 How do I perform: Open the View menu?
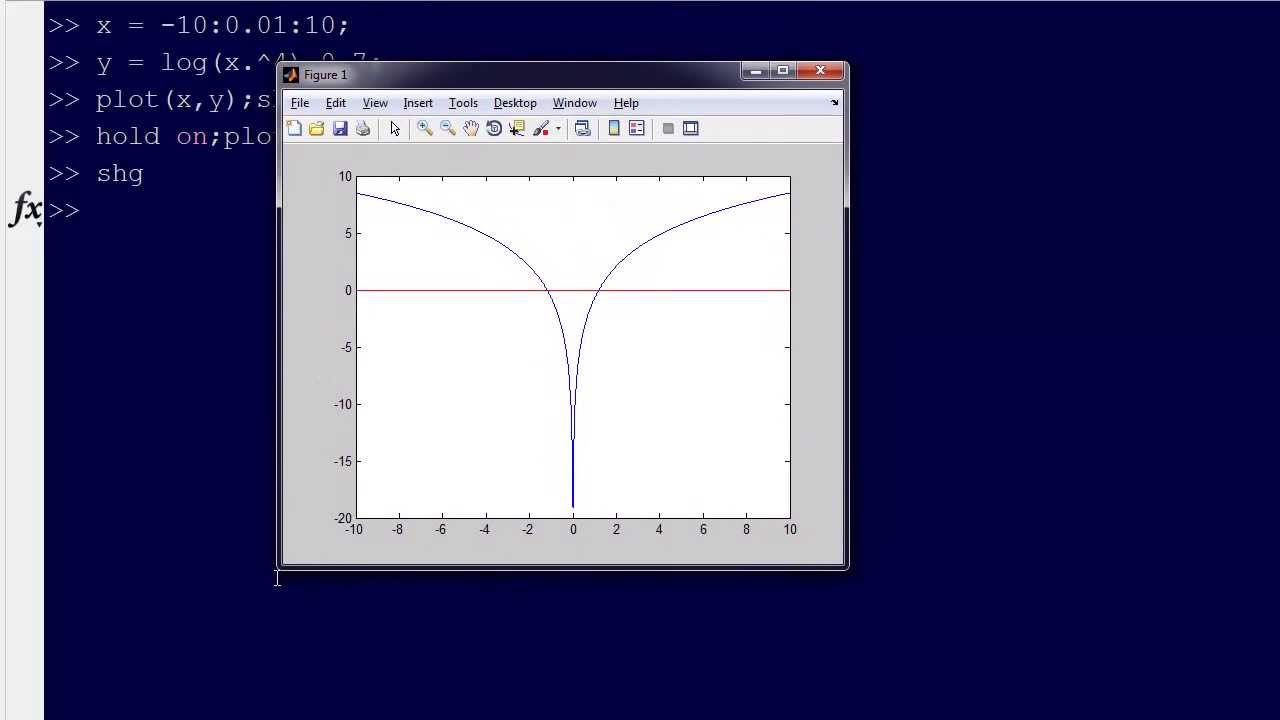(375, 103)
